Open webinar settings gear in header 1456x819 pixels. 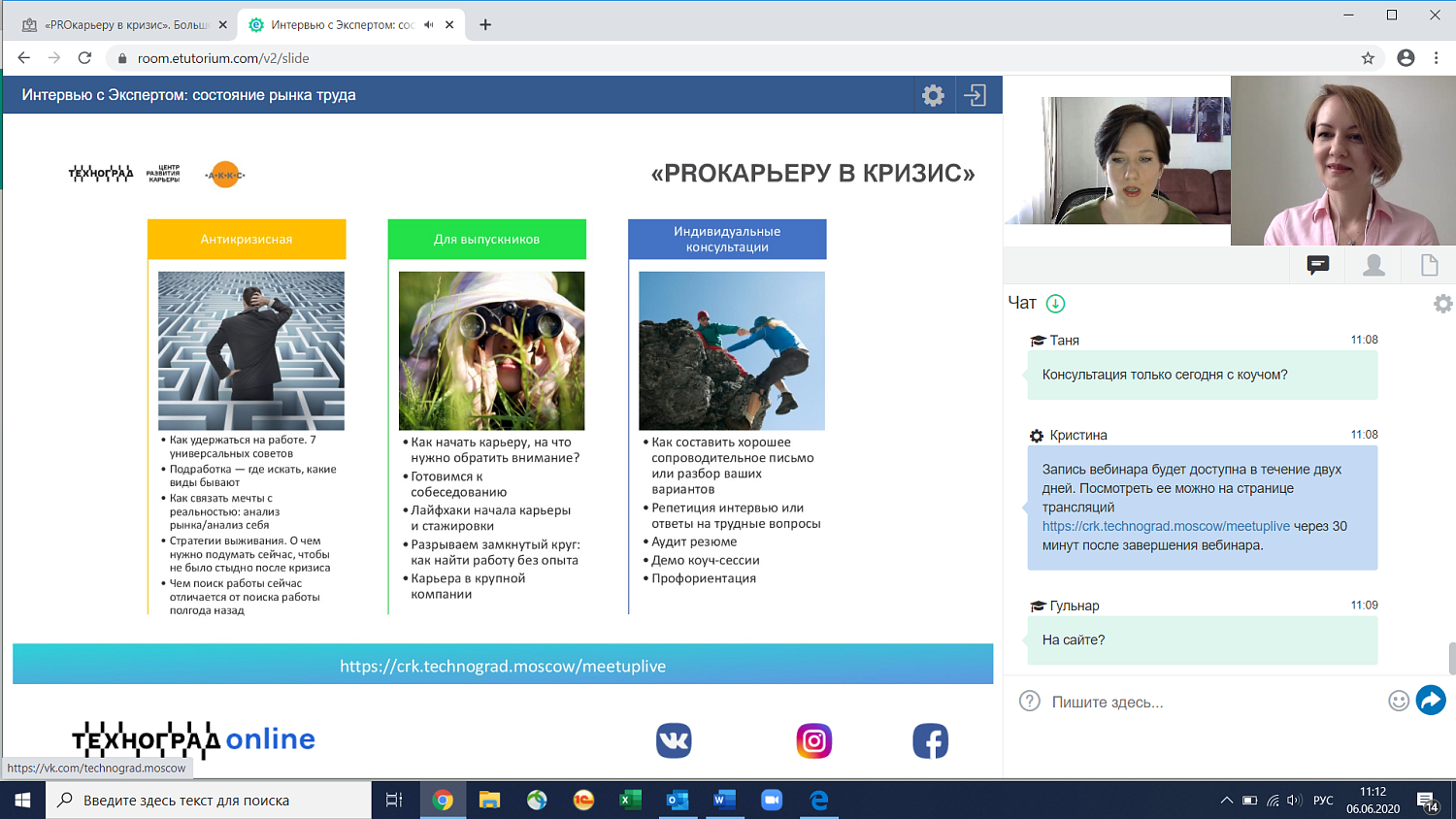[933, 95]
